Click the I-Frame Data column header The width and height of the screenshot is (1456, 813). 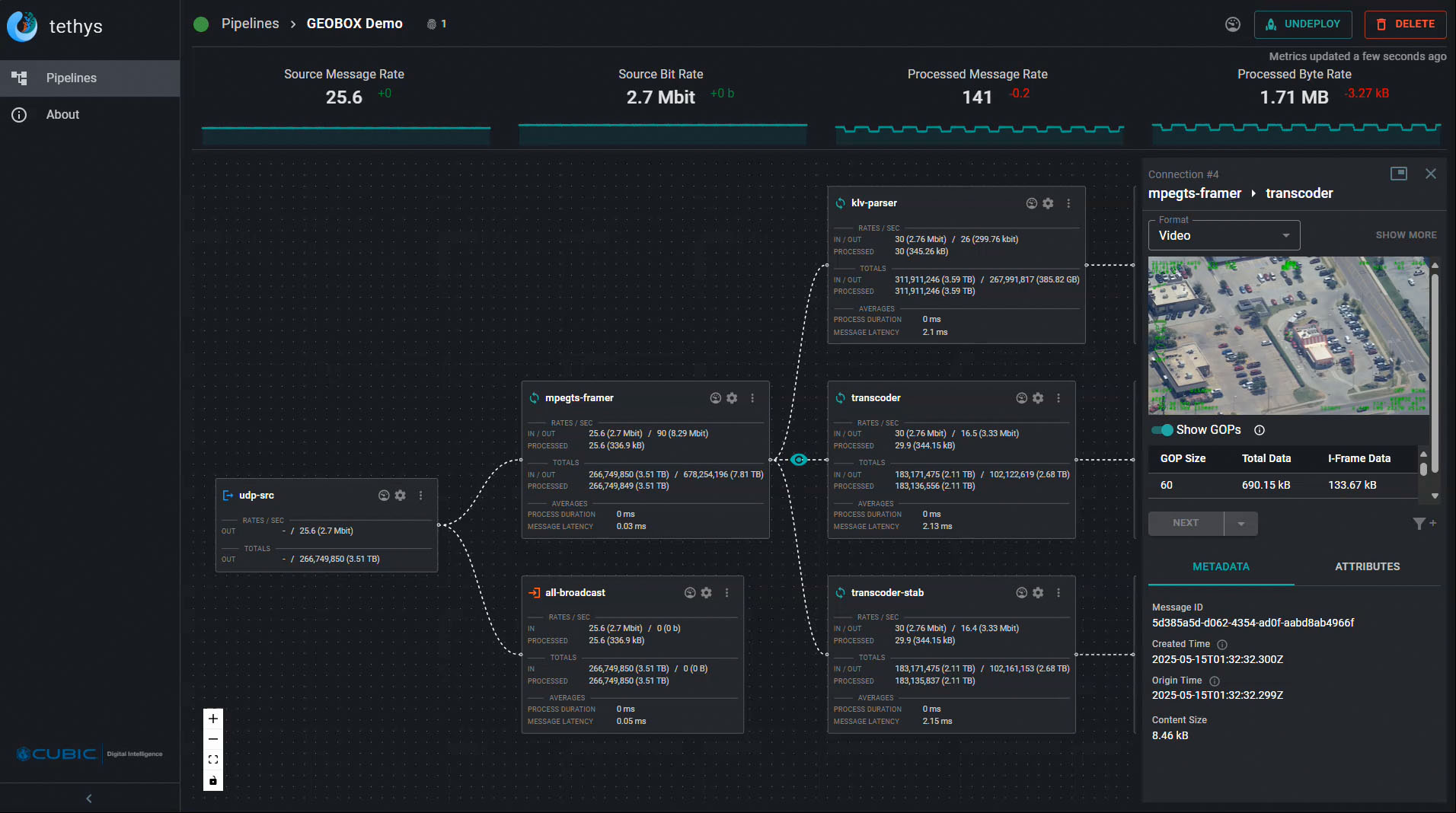pos(1359,458)
